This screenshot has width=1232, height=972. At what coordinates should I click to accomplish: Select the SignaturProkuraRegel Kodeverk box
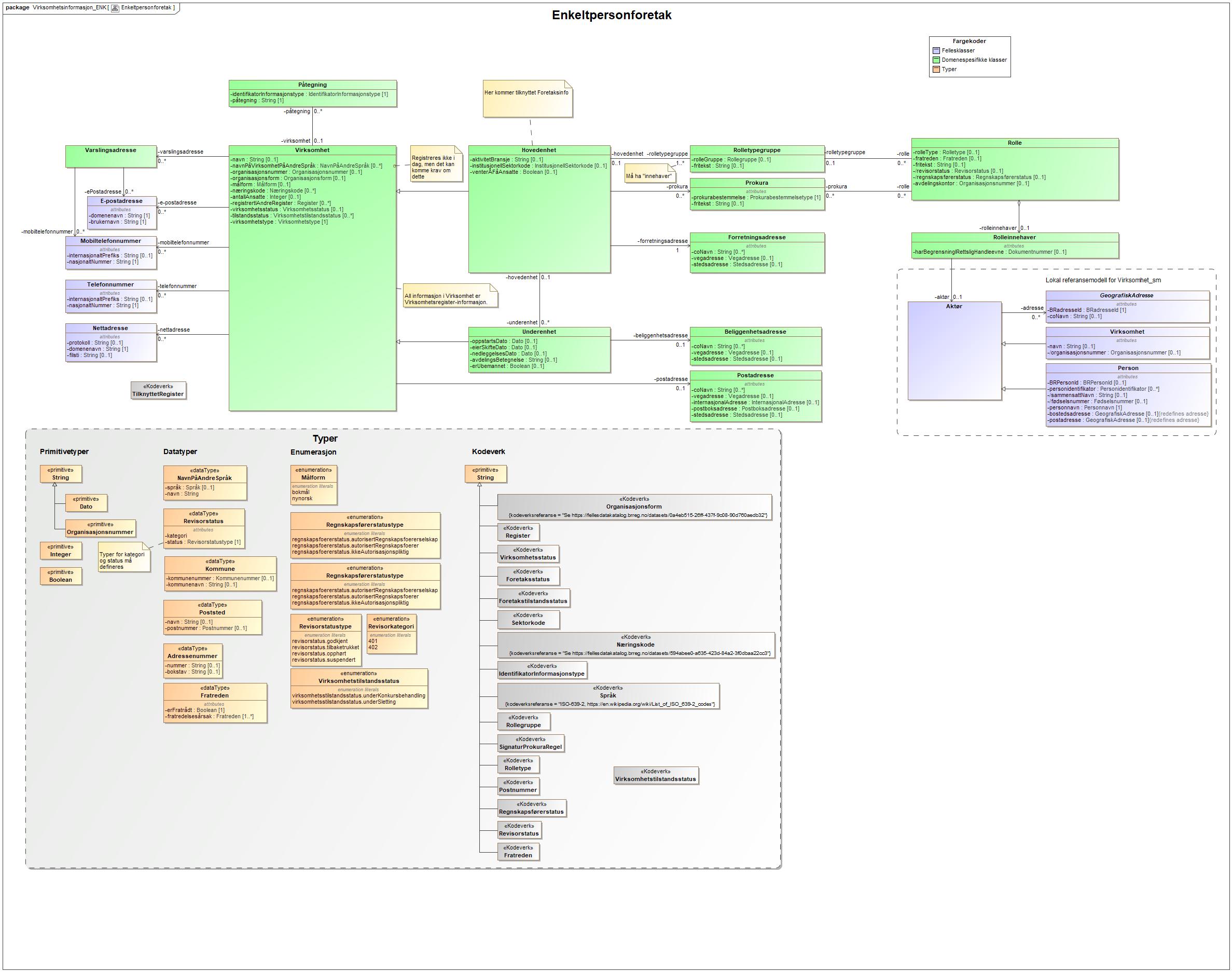tap(531, 743)
